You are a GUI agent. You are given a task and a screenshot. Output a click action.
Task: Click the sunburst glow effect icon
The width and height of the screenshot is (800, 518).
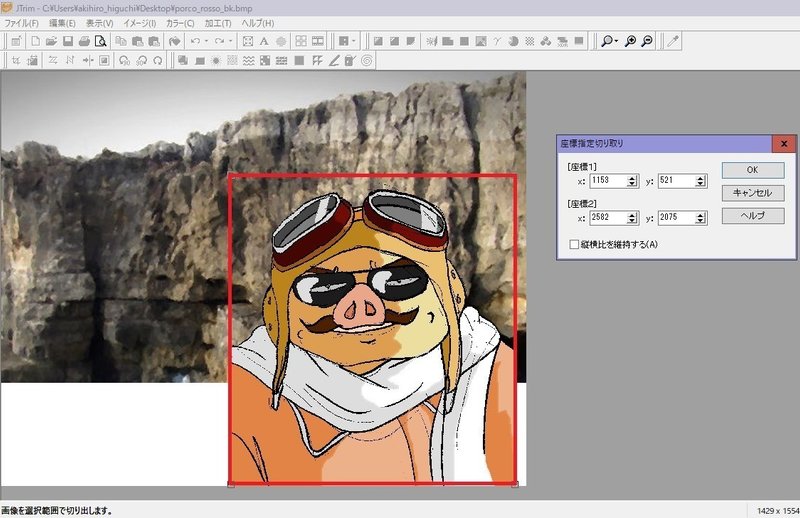(x=216, y=61)
